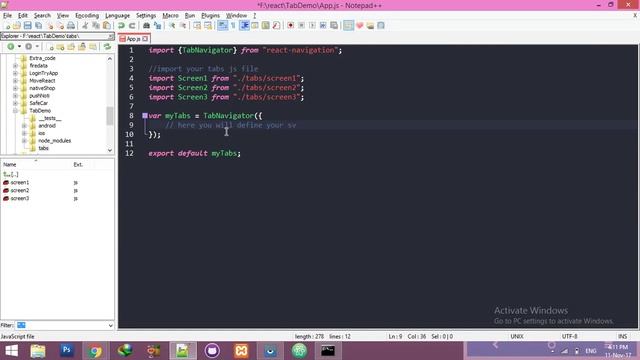The image size is (640, 360).
Task: Select the tabs folder in tree
Action: [x=43, y=148]
